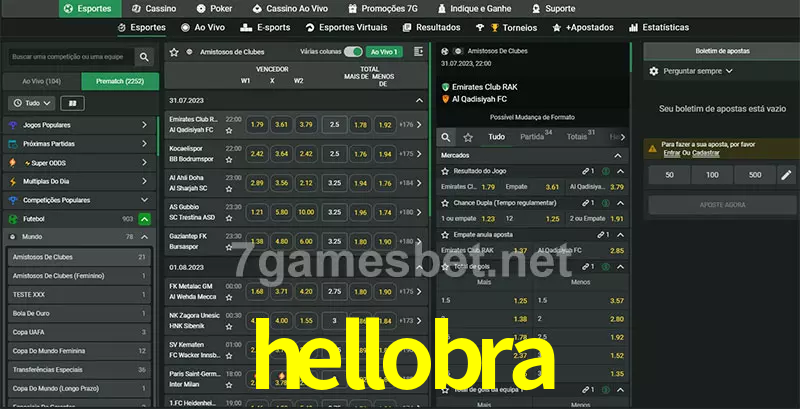Click the soccer ball icon in match header
The image size is (800, 409).
(445, 52)
